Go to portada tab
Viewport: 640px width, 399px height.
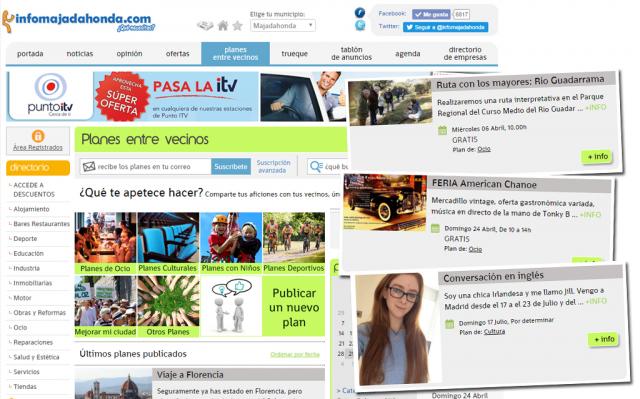coord(30,53)
